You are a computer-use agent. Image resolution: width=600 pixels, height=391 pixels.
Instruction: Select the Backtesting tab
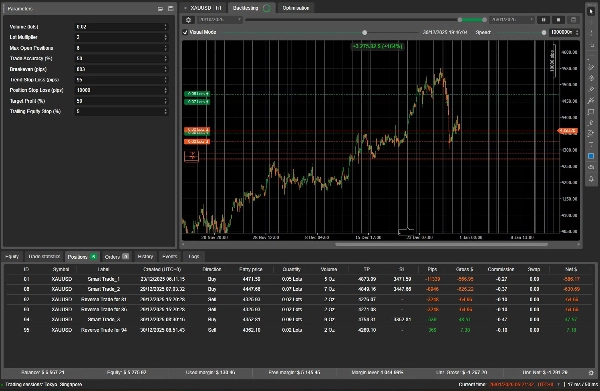click(x=251, y=8)
